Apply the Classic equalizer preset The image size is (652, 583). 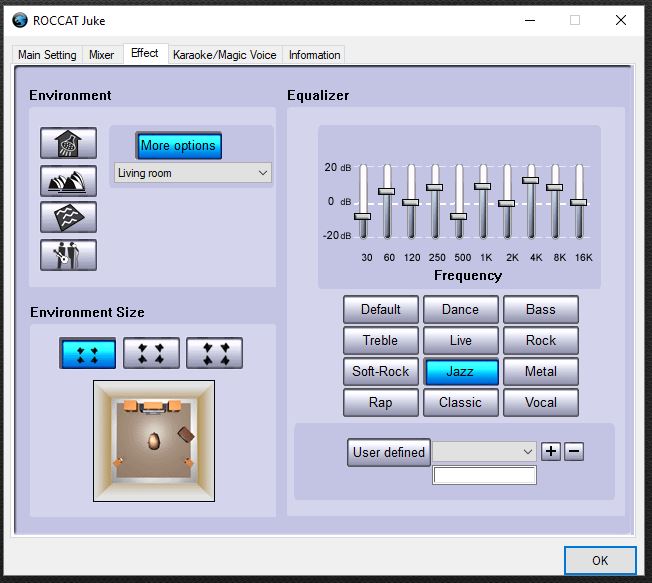[x=461, y=403]
